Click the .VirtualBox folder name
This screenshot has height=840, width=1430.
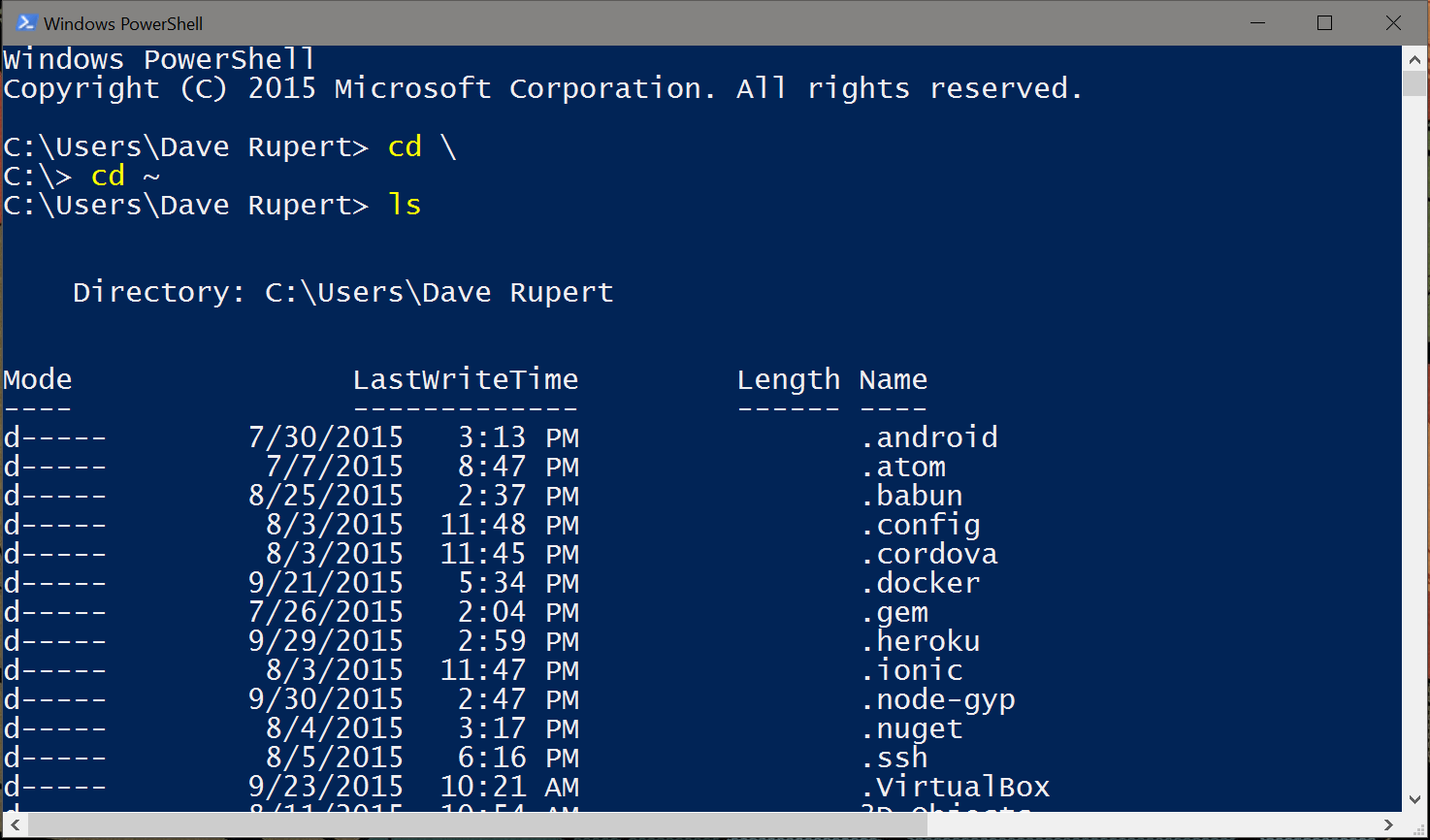955,787
